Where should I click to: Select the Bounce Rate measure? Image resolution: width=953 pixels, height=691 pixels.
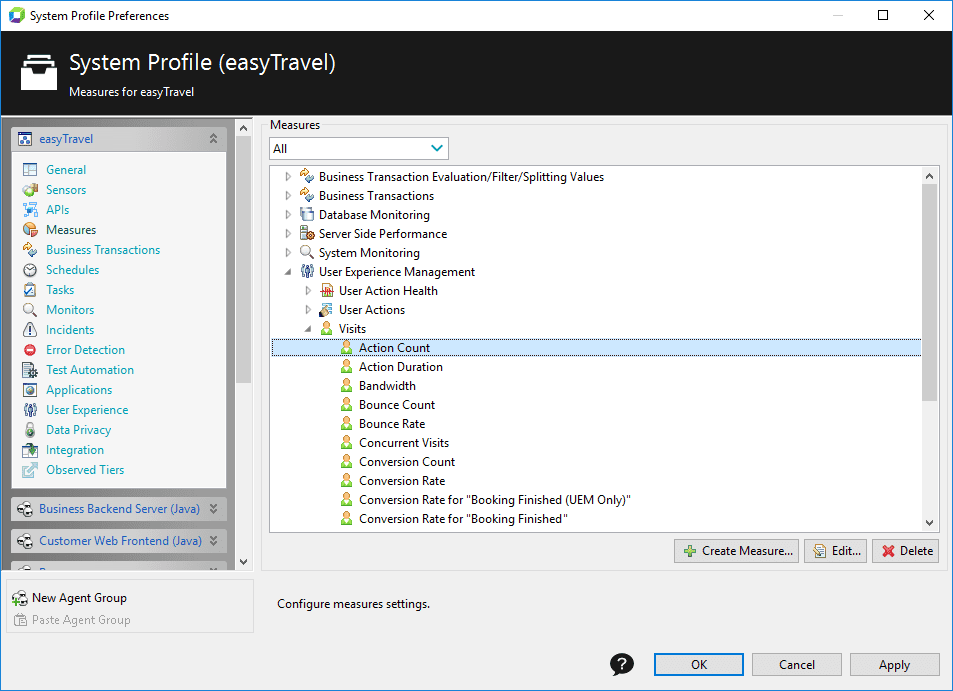[392, 424]
